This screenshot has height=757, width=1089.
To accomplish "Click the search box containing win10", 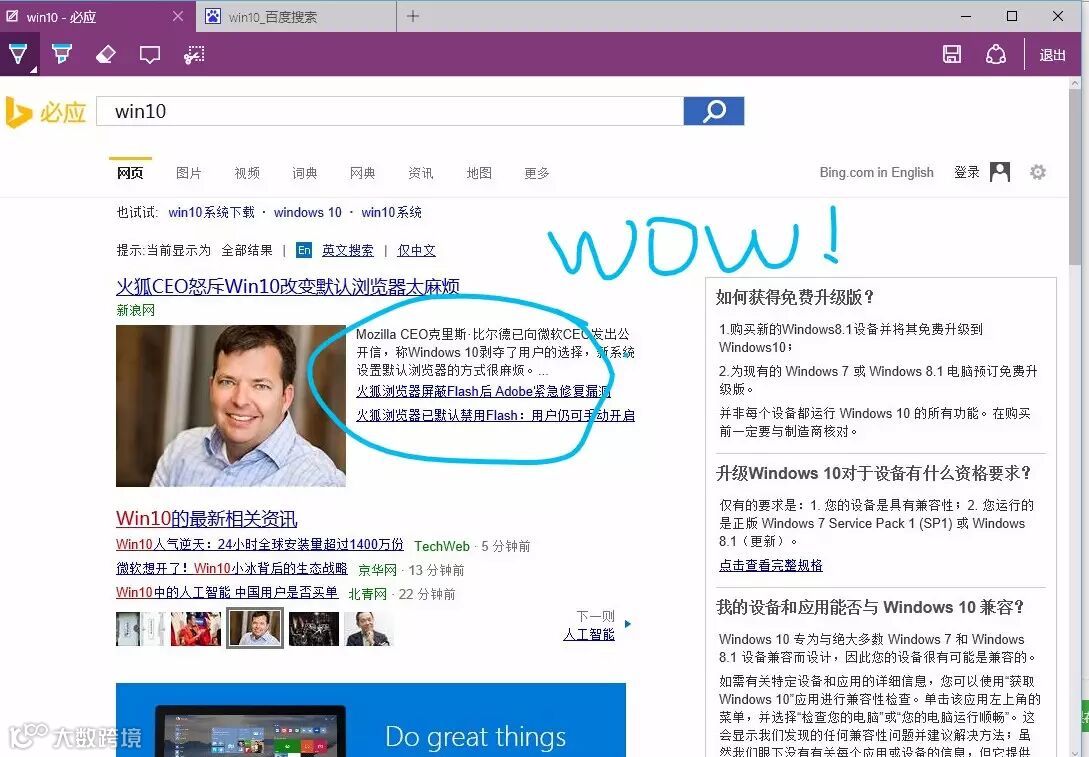I will tap(390, 111).
